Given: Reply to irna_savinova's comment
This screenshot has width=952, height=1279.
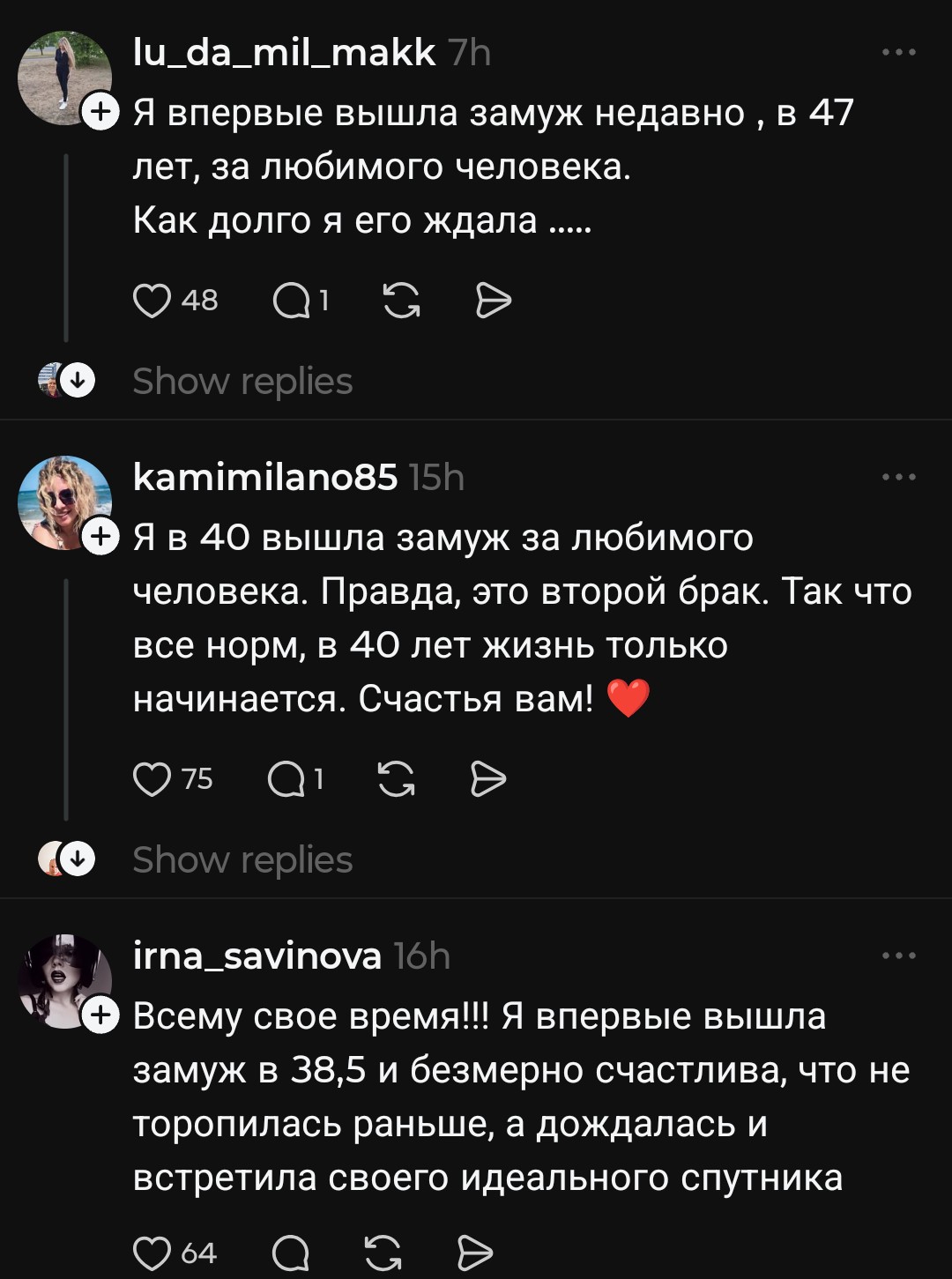Looking at the screenshot, I should coord(291,1253).
